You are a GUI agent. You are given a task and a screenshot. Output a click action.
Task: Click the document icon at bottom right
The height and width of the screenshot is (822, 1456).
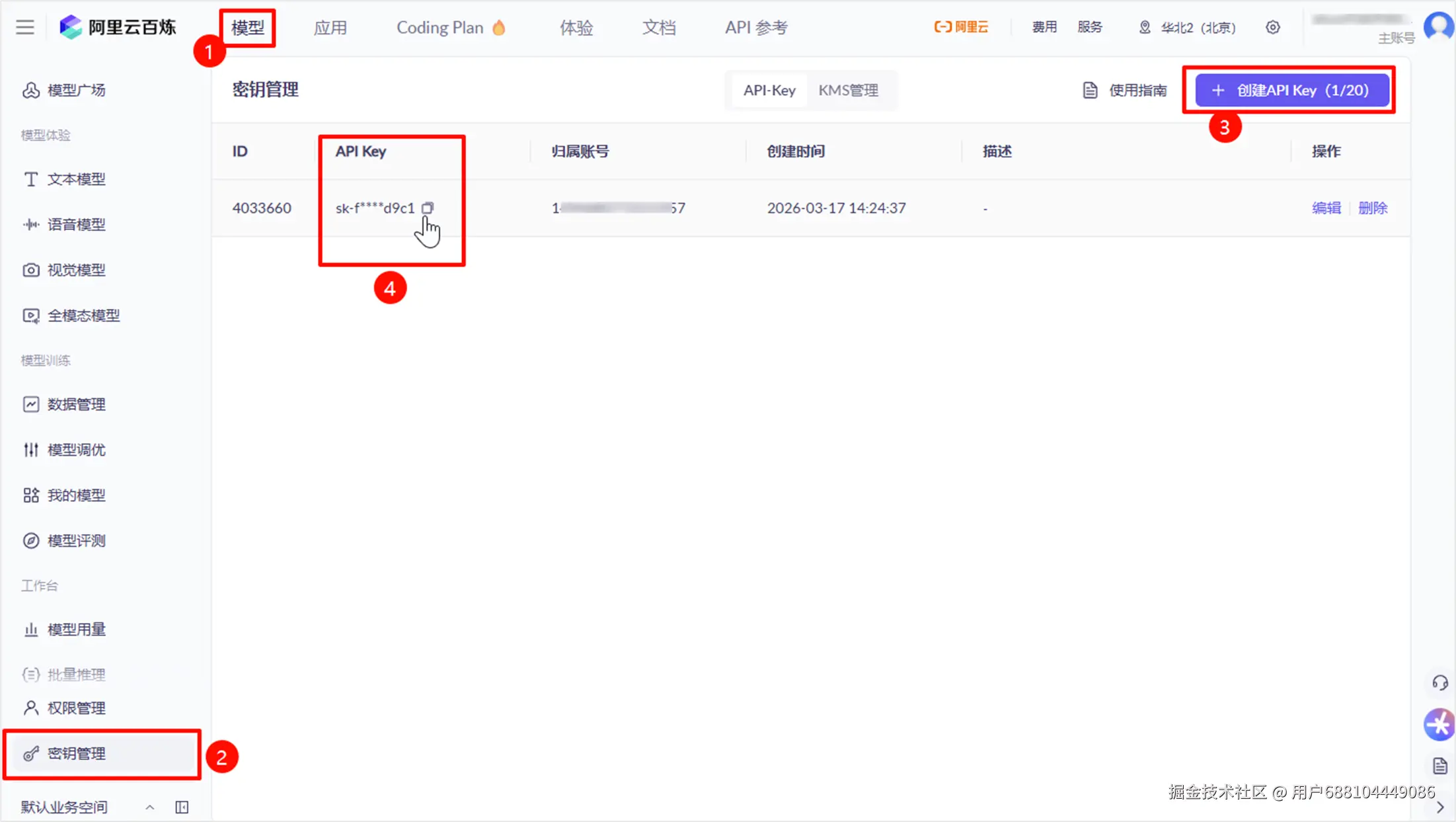click(x=1440, y=766)
